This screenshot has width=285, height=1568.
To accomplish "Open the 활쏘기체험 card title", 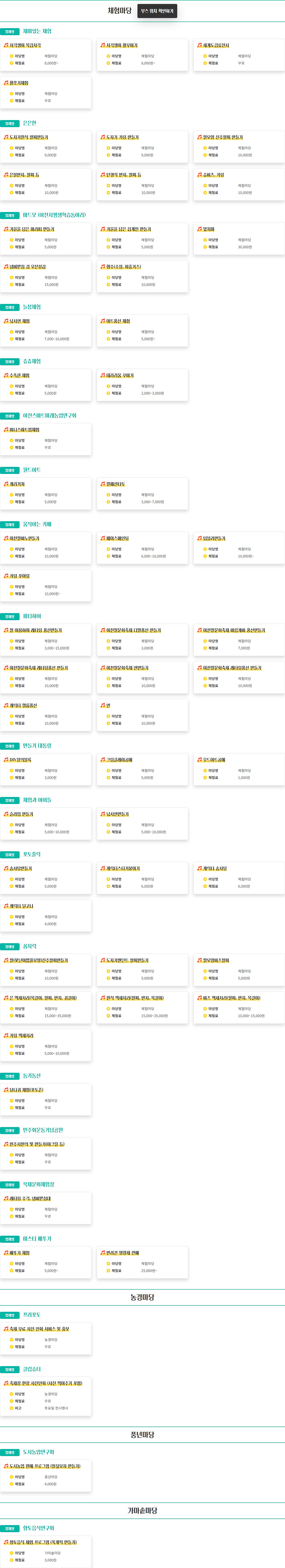I will point(19,83).
